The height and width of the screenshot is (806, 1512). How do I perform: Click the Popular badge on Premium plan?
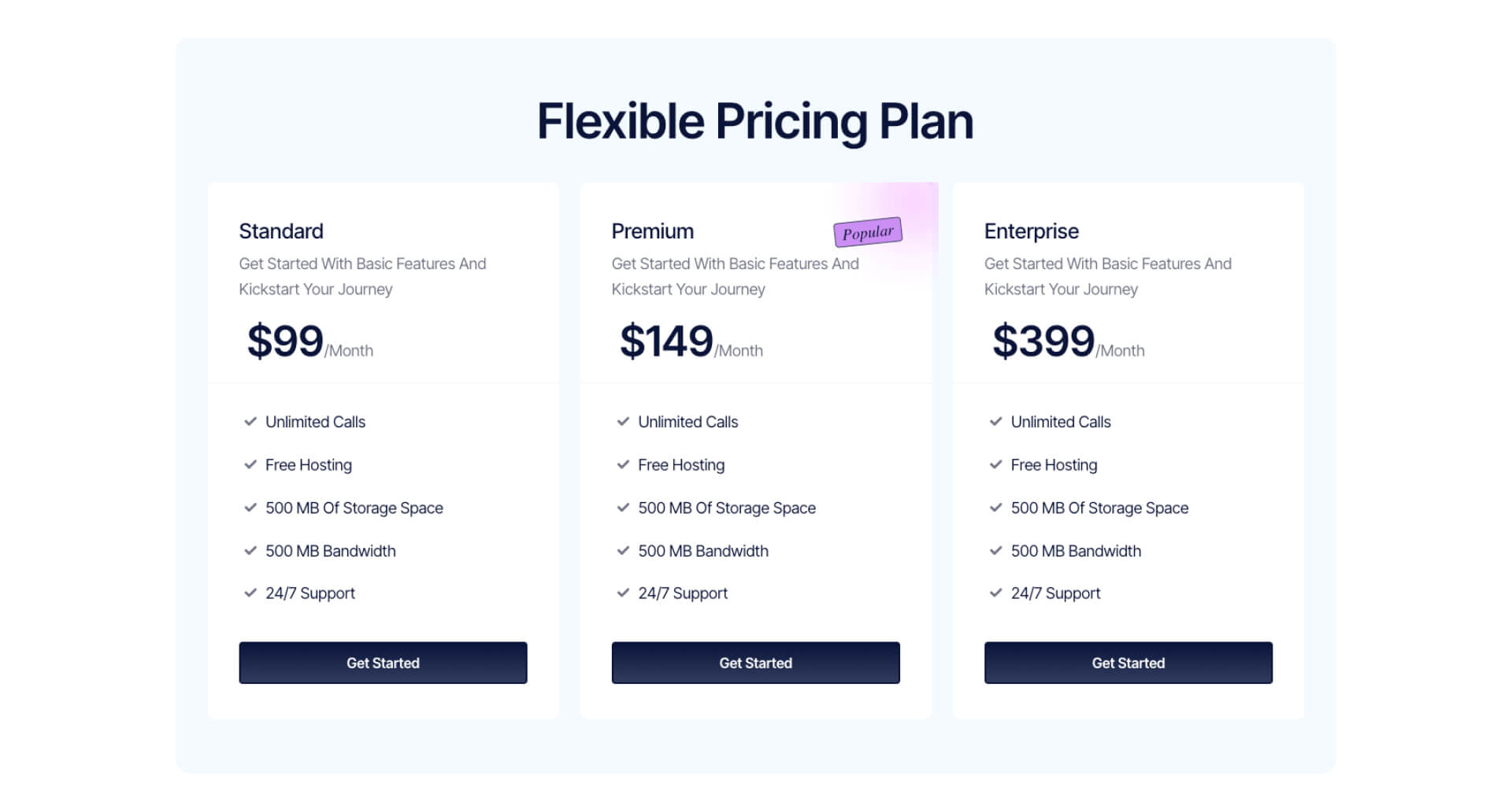point(868,232)
